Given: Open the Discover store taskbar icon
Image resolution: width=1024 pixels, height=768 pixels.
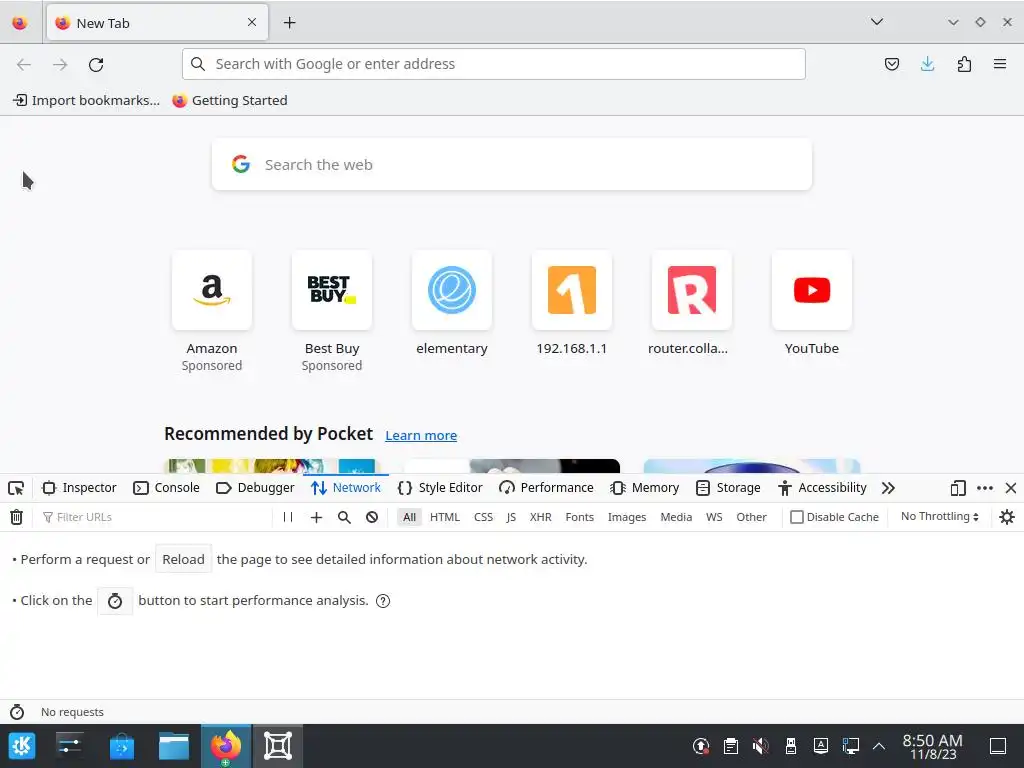Looking at the screenshot, I should [x=121, y=746].
